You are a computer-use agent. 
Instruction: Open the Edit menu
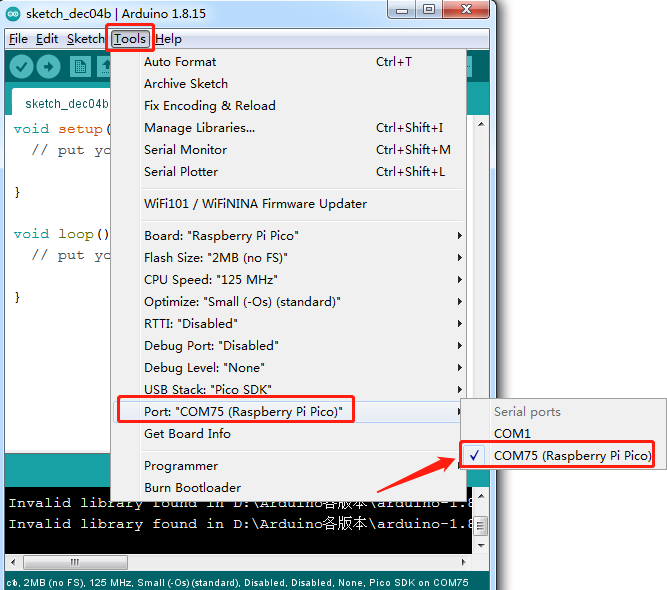click(x=47, y=39)
